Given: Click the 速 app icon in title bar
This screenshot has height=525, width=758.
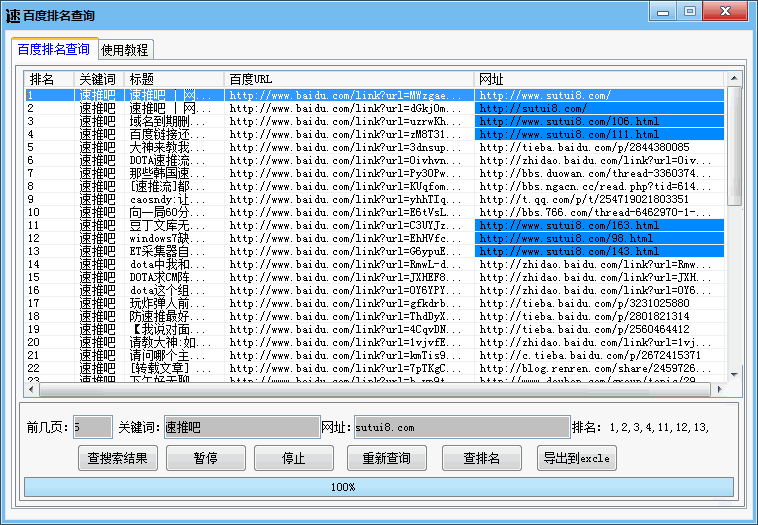Looking at the screenshot, I should tap(13, 15).
